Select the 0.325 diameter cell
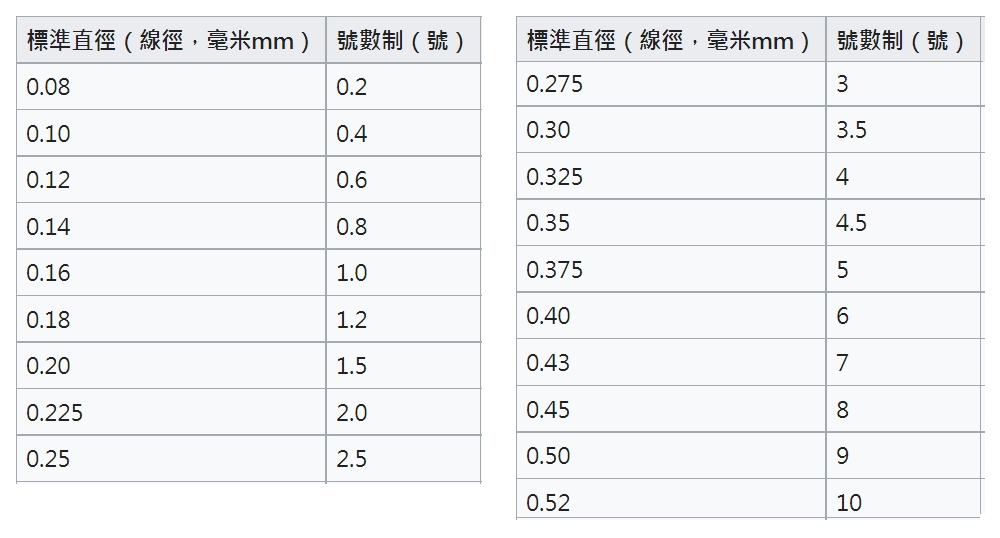 coord(670,177)
